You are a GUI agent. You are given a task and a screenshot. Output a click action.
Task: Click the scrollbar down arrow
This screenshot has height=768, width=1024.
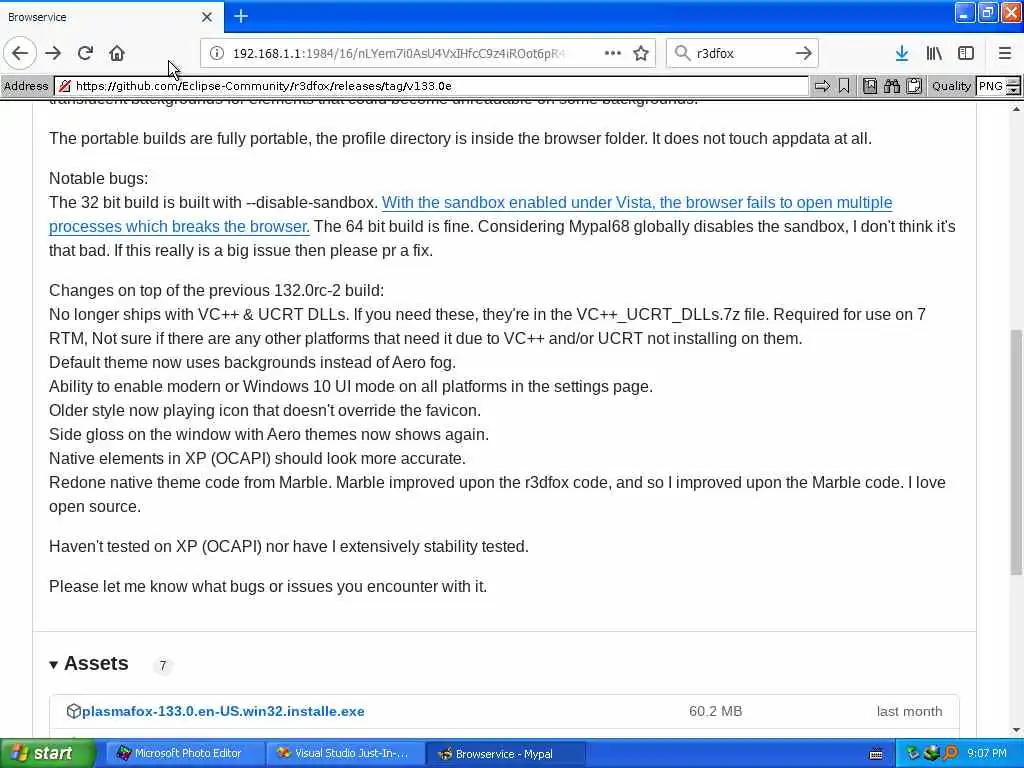pos(1016,730)
